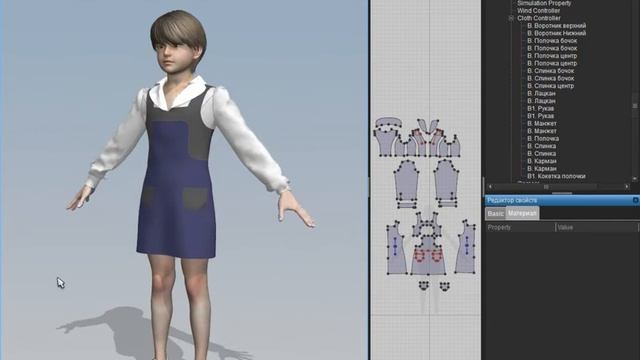Click the scene tree scroll-right arrow
This screenshot has height=360, width=640.
tap(627, 187)
